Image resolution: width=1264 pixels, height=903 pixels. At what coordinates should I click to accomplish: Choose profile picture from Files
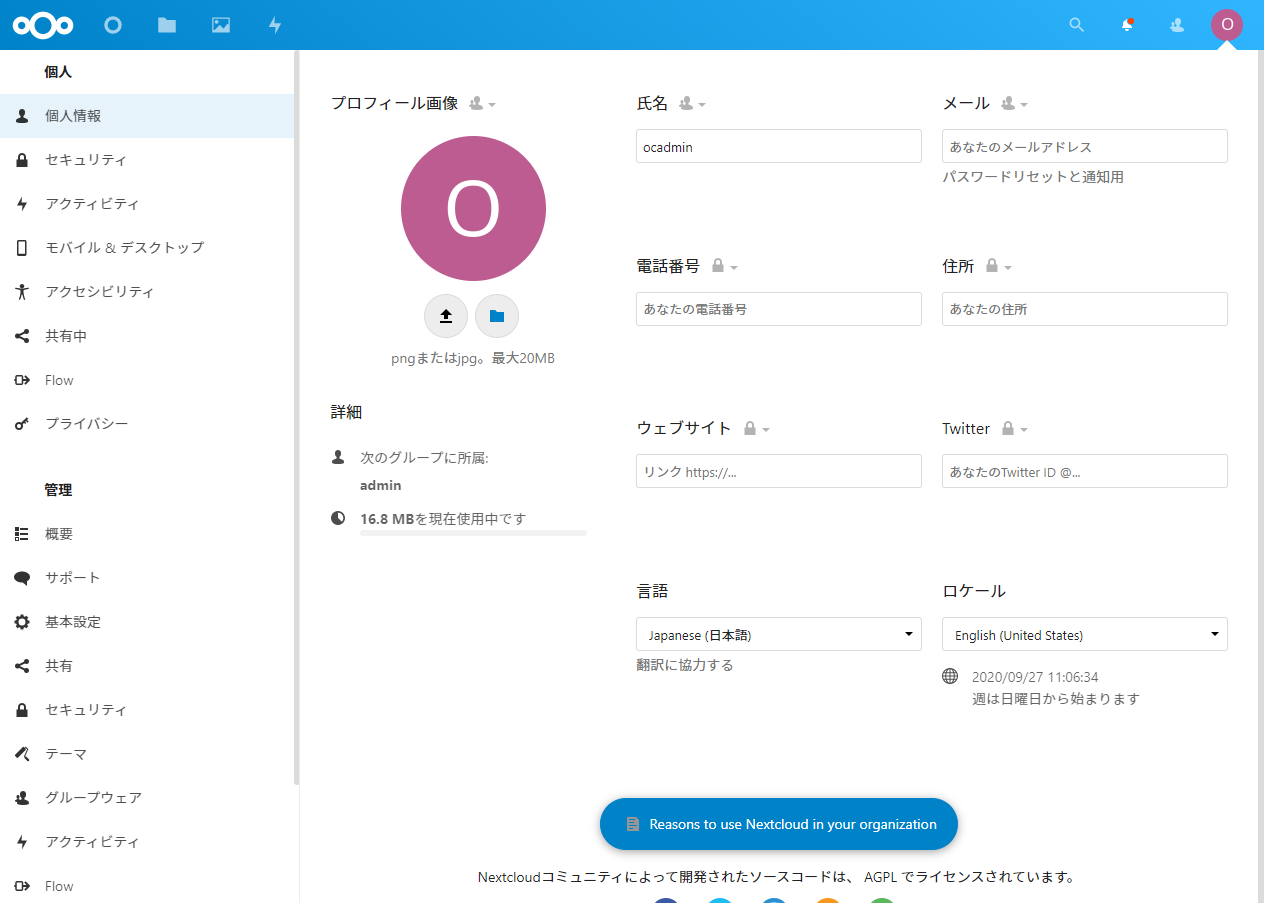pyautogui.click(x=497, y=316)
